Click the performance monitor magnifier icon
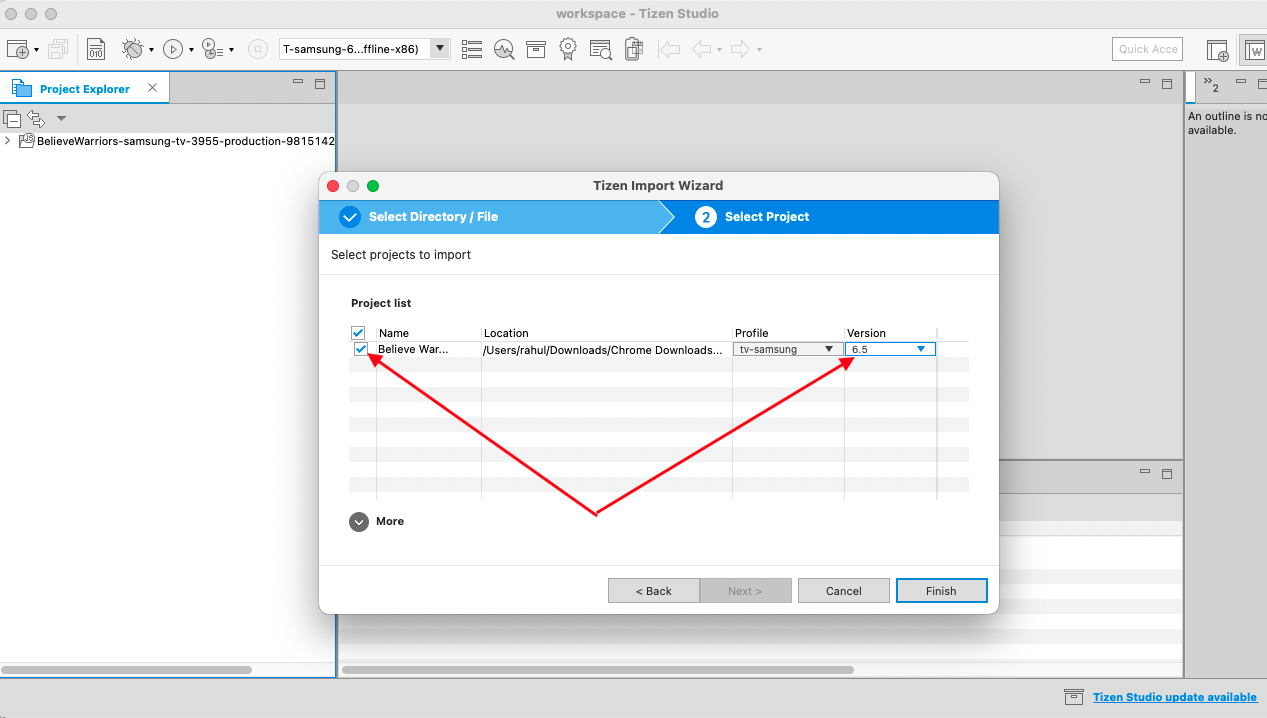Screen dimensions: 1267x718 coord(504,49)
